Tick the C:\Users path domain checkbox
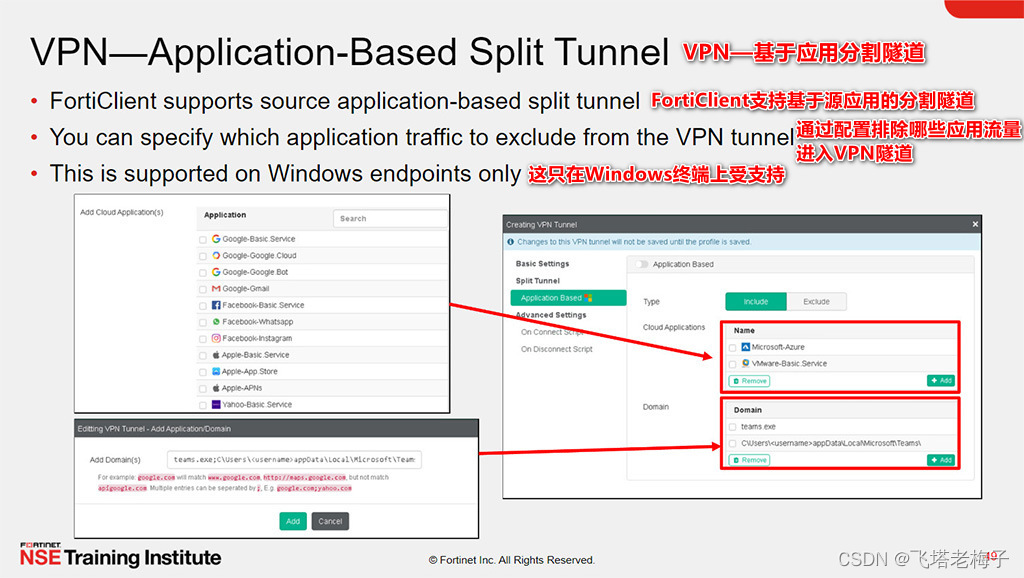The image size is (1024, 578). coord(733,443)
